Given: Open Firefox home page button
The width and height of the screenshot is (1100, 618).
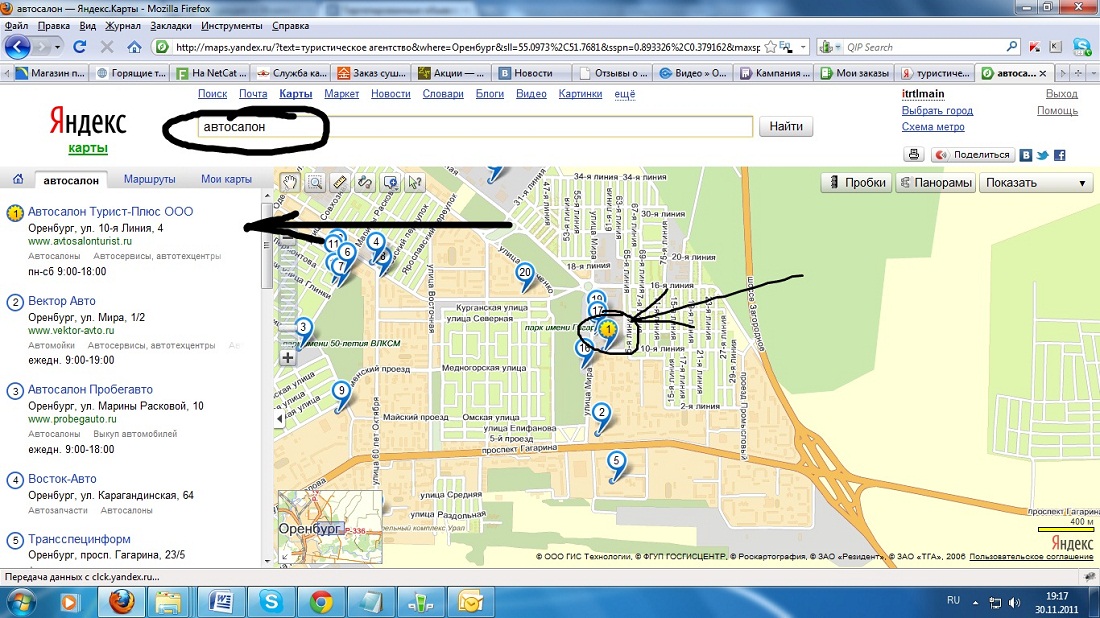Looking at the screenshot, I should [x=134, y=47].
